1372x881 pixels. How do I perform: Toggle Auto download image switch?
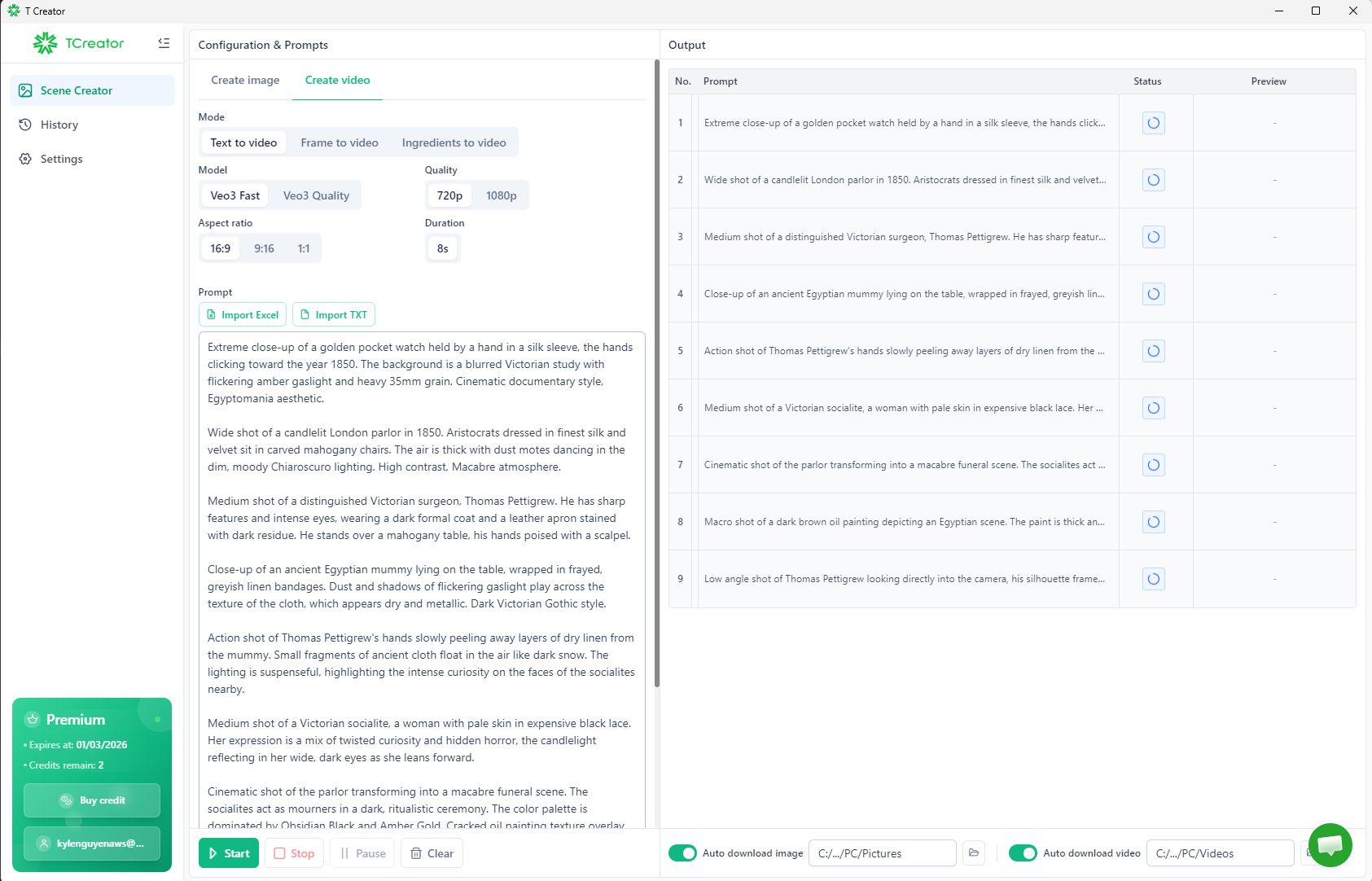coord(682,853)
